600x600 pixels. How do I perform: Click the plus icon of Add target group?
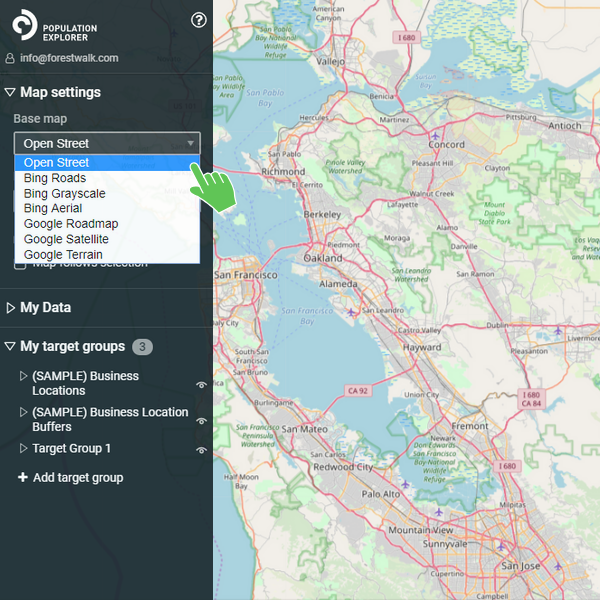(23, 477)
